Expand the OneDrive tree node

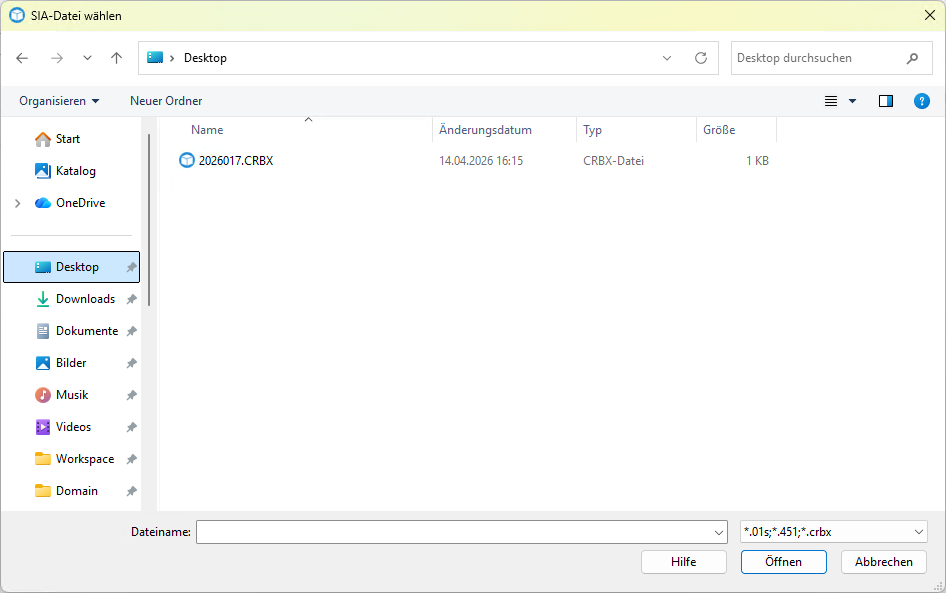coord(17,203)
